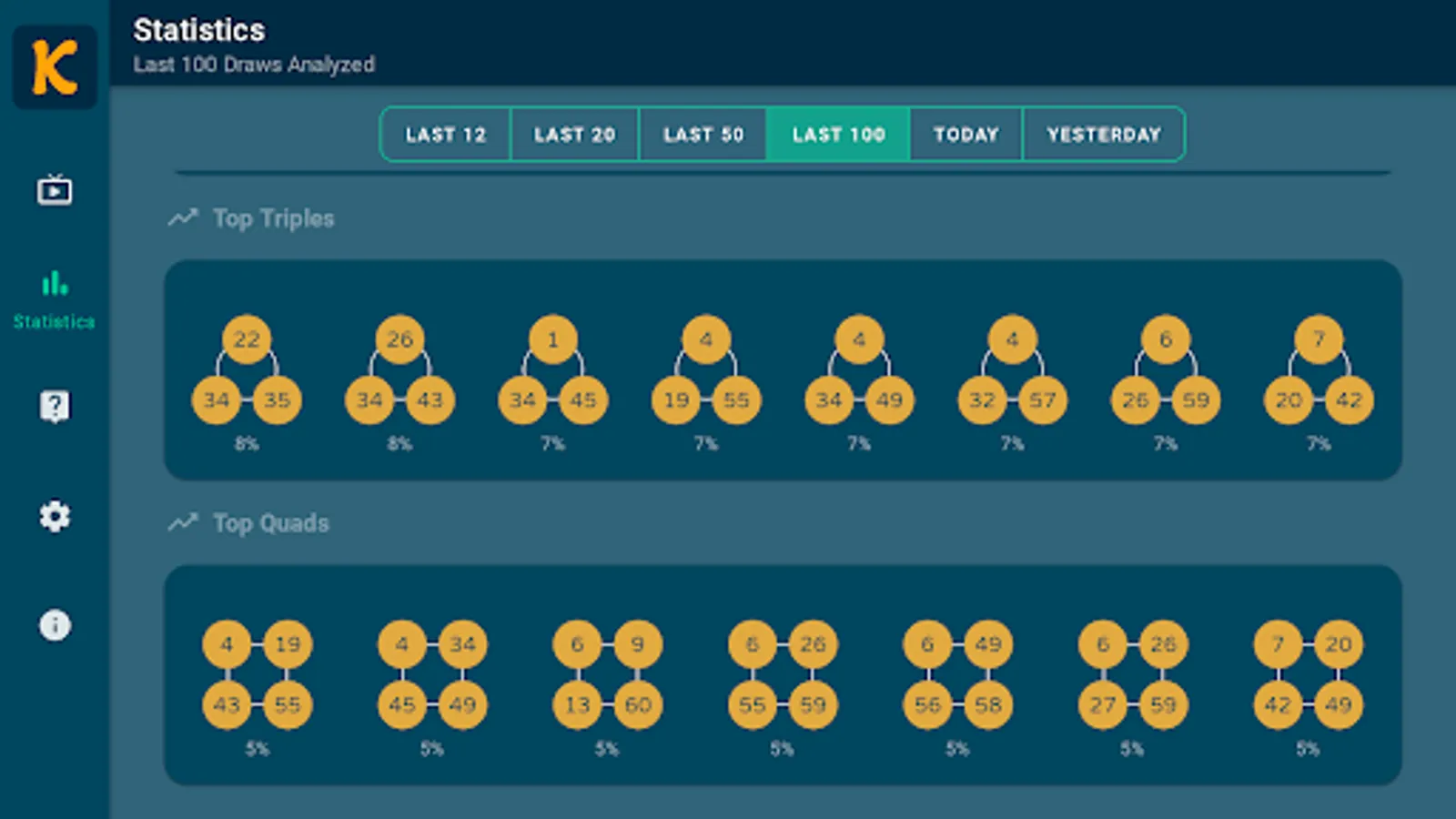Click the 5% under quad 6-9-13-60
The width and height of the screenshot is (1456, 819).
(607, 749)
